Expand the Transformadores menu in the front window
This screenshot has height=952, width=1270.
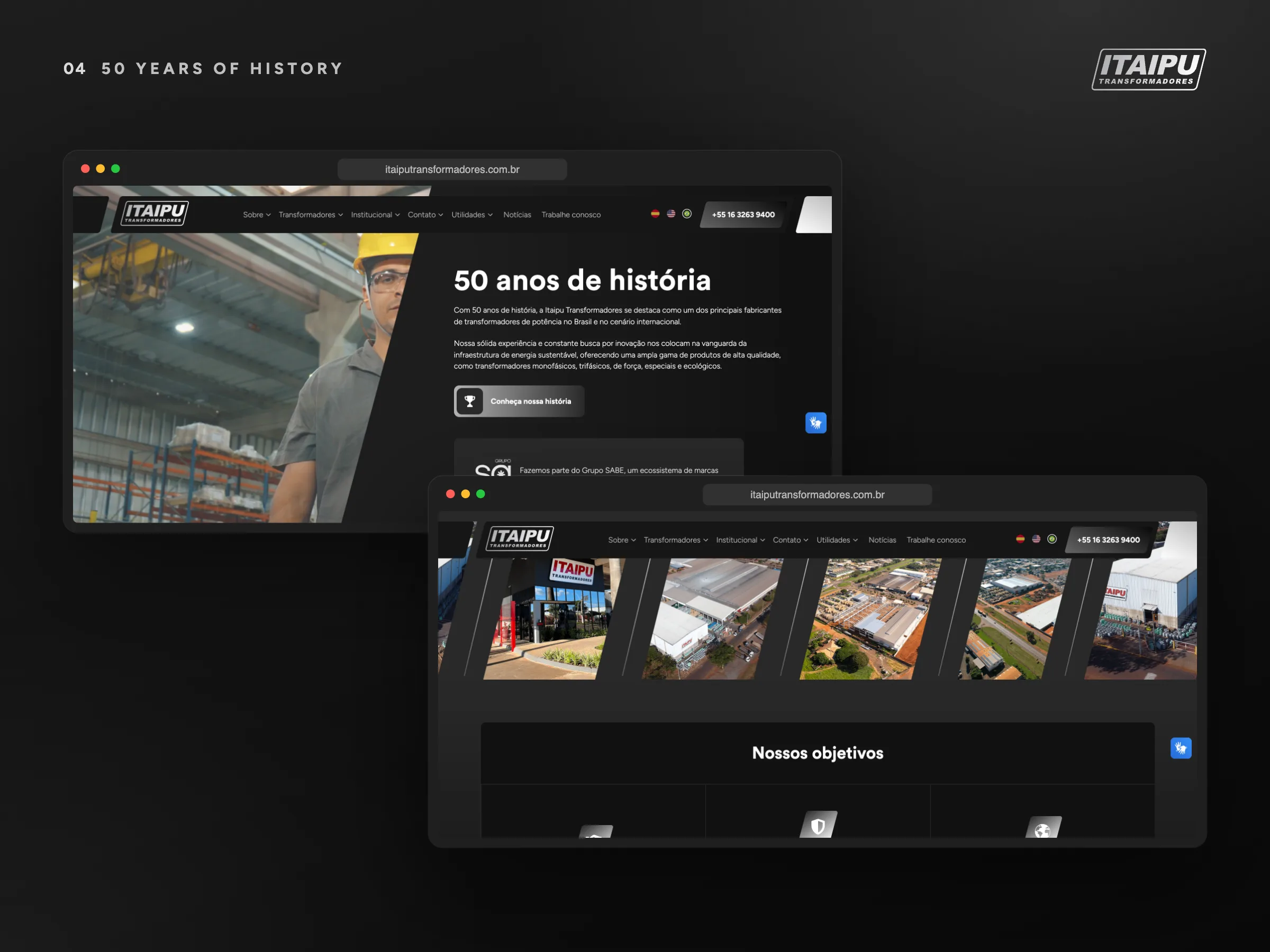pos(676,540)
